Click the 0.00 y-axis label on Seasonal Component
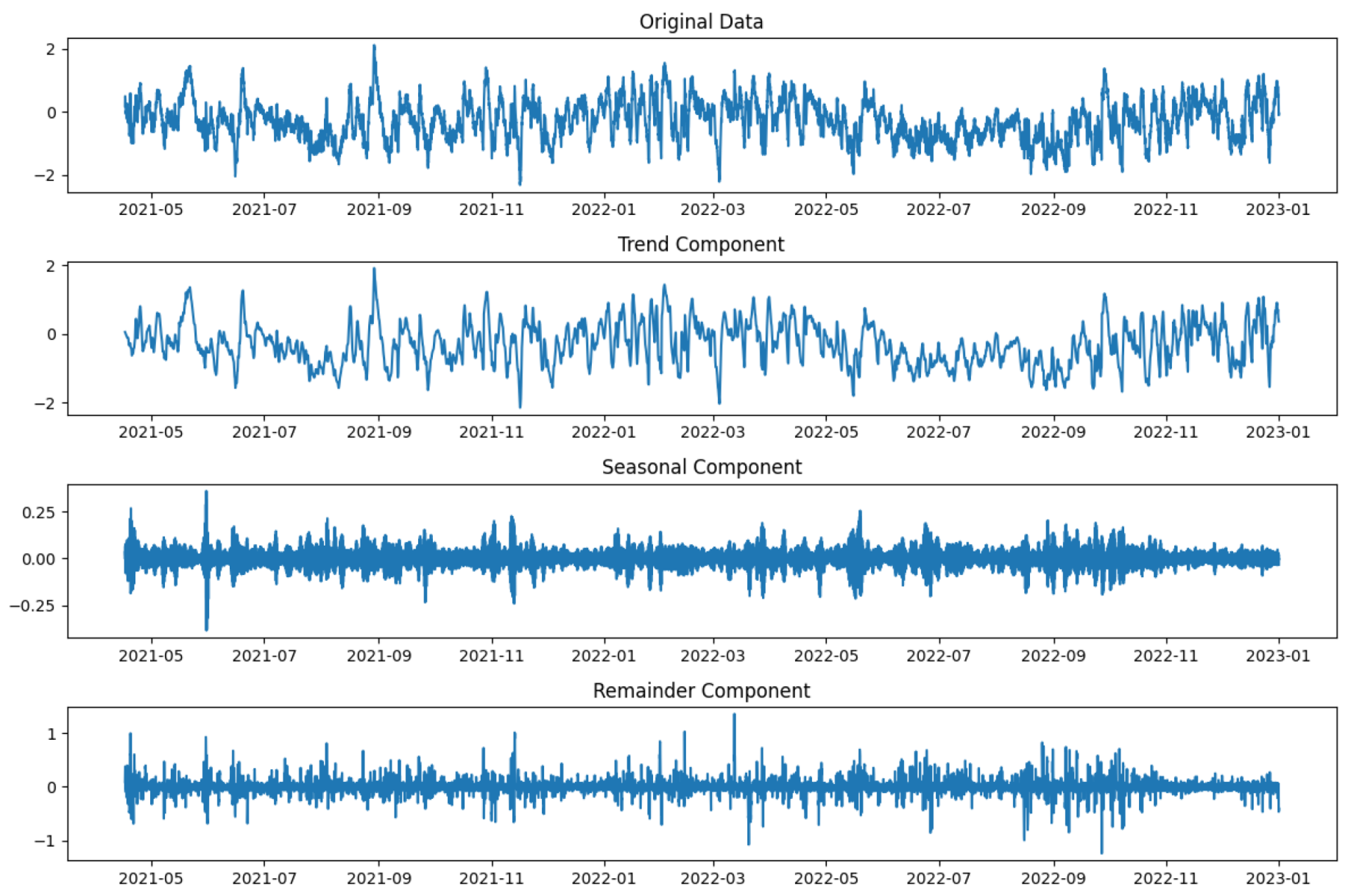Image resolution: width=1348 pixels, height=896 pixels. (39, 559)
